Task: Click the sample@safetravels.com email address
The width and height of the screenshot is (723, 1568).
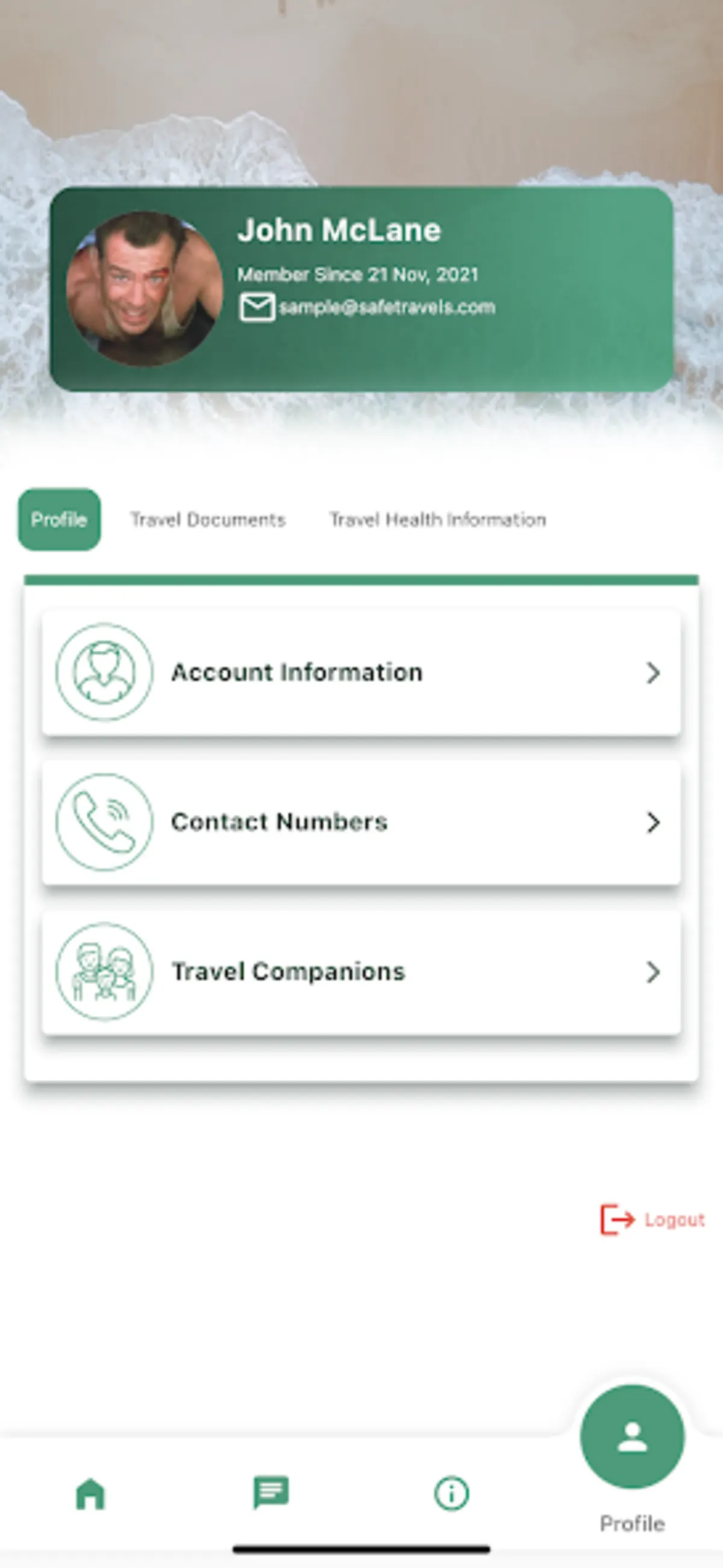Action: point(387,307)
